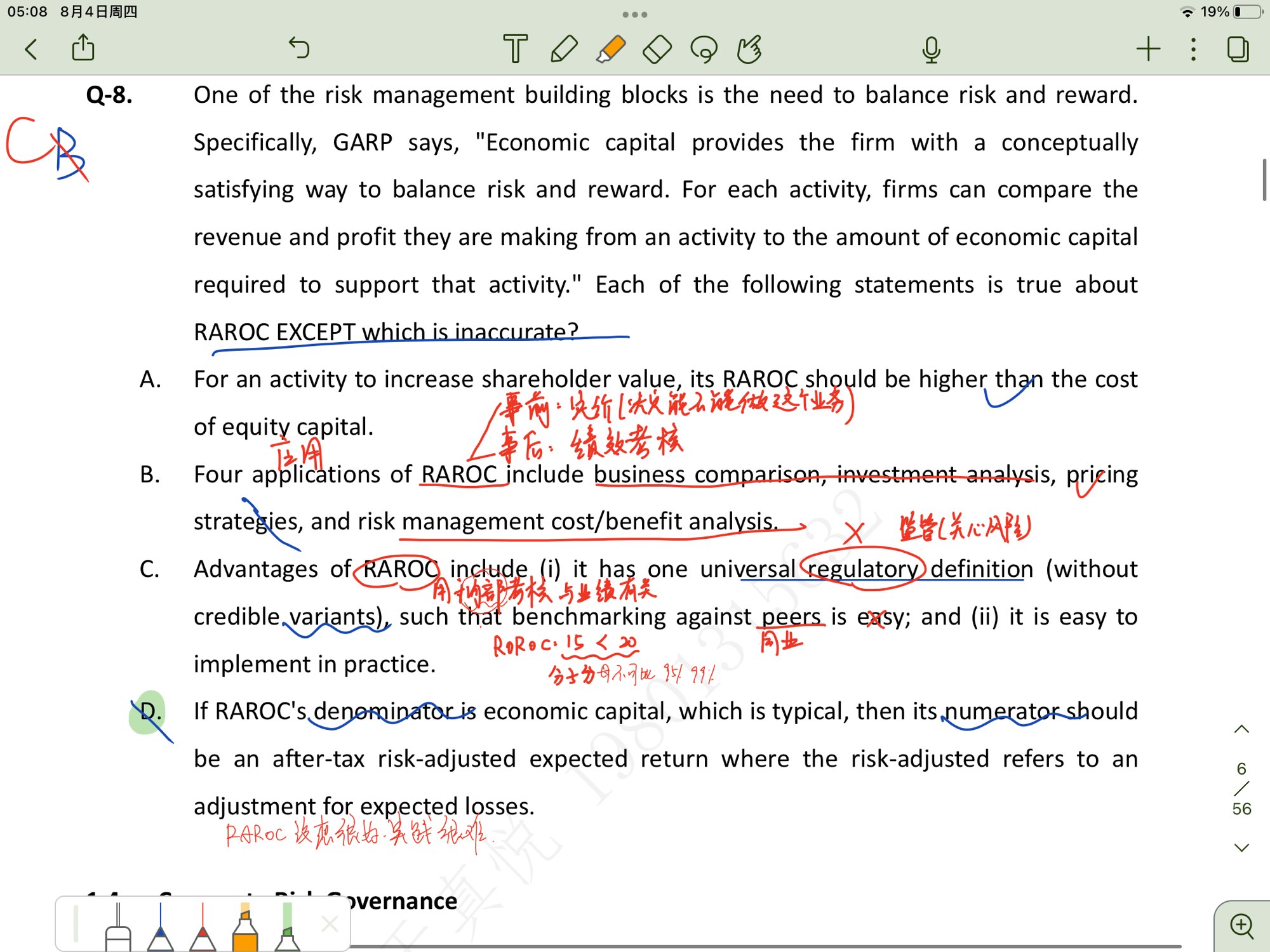1270x952 pixels.
Task: Open the three-dot more options menu
Action: point(1193,49)
